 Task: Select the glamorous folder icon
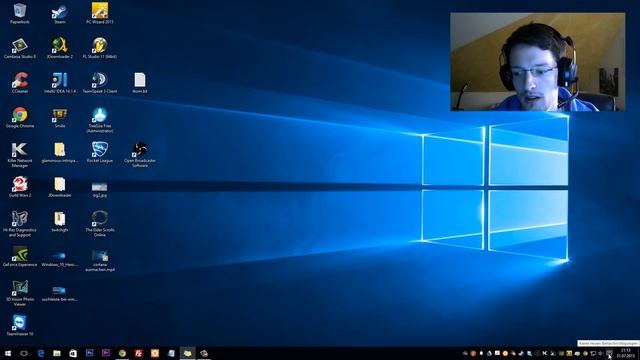tap(60, 152)
